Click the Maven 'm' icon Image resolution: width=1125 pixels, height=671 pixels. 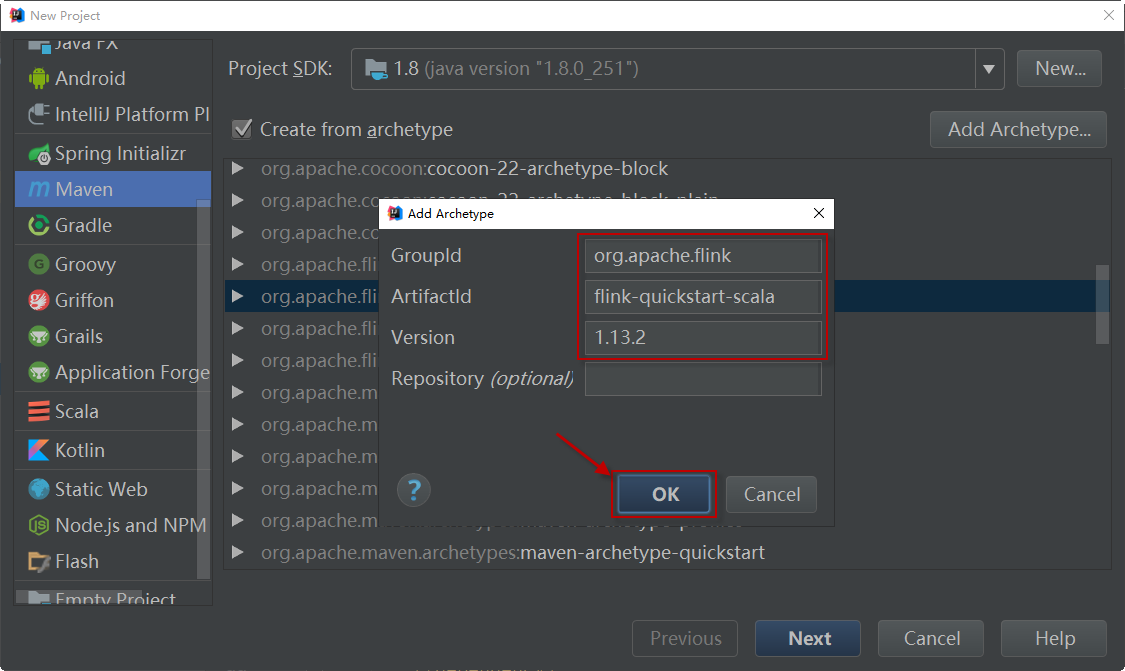point(39,189)
